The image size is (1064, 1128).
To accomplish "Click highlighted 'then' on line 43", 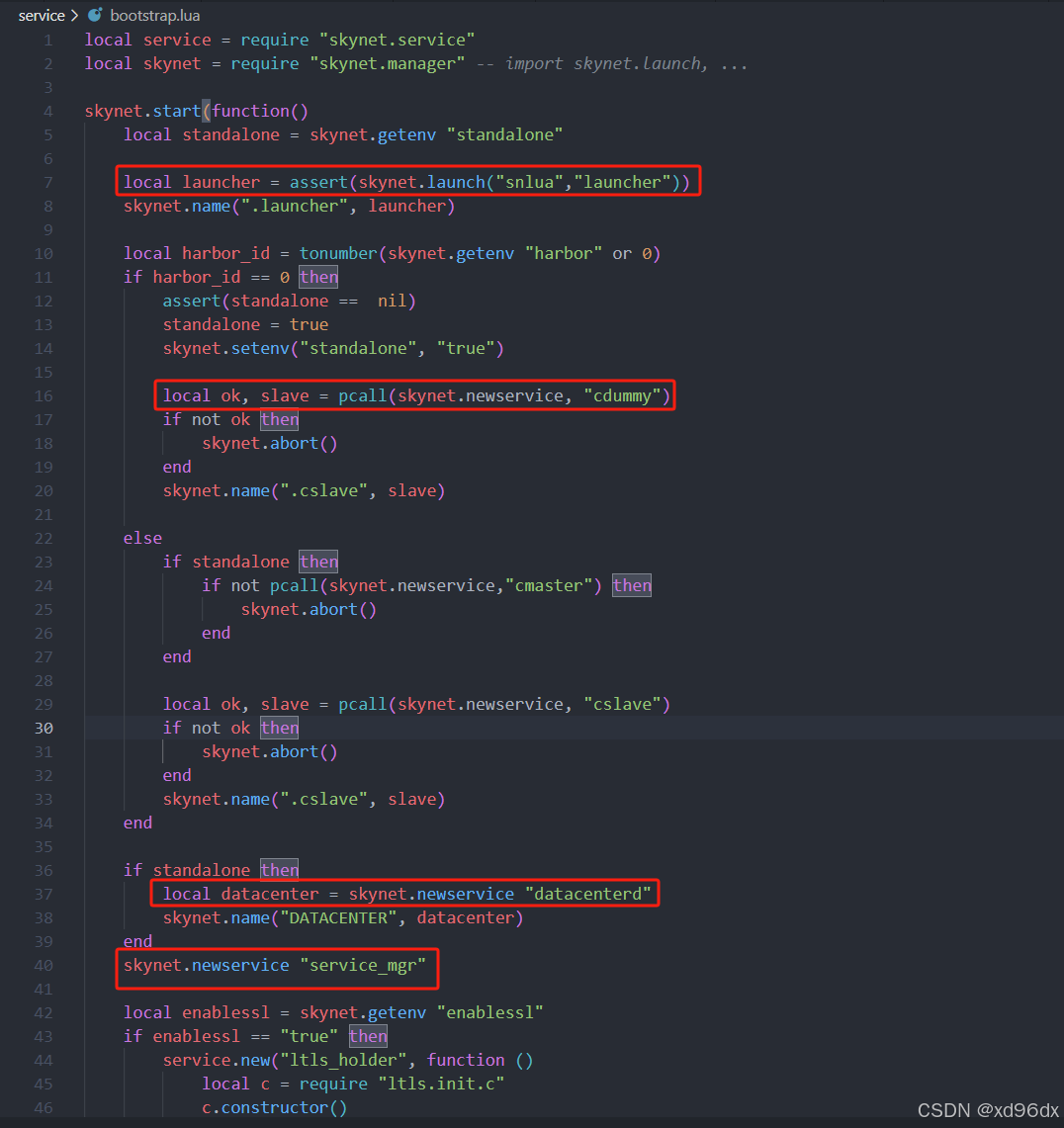I will tap(368, 1037).
